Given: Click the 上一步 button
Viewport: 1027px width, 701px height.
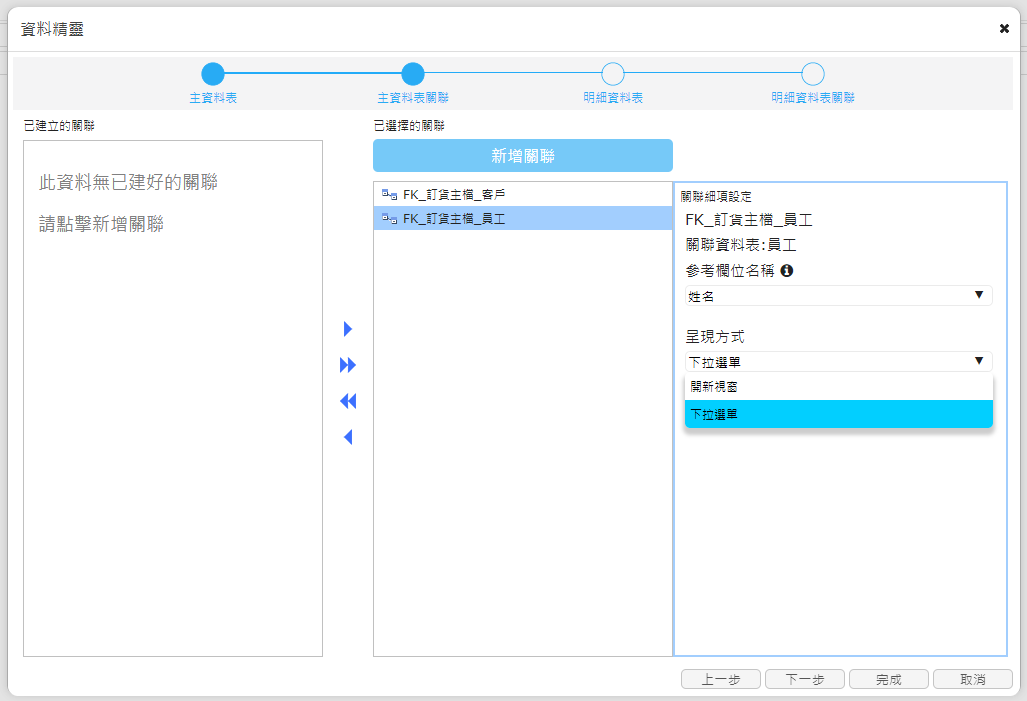Looking at the screenshot, I should click(720, 679).
